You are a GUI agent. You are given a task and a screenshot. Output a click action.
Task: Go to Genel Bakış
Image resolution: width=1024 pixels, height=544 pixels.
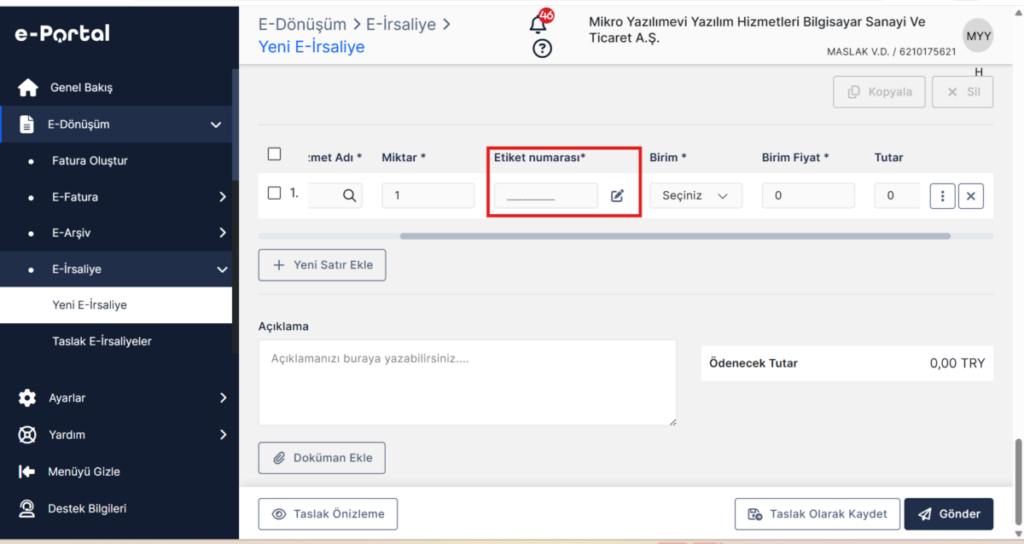81,88
